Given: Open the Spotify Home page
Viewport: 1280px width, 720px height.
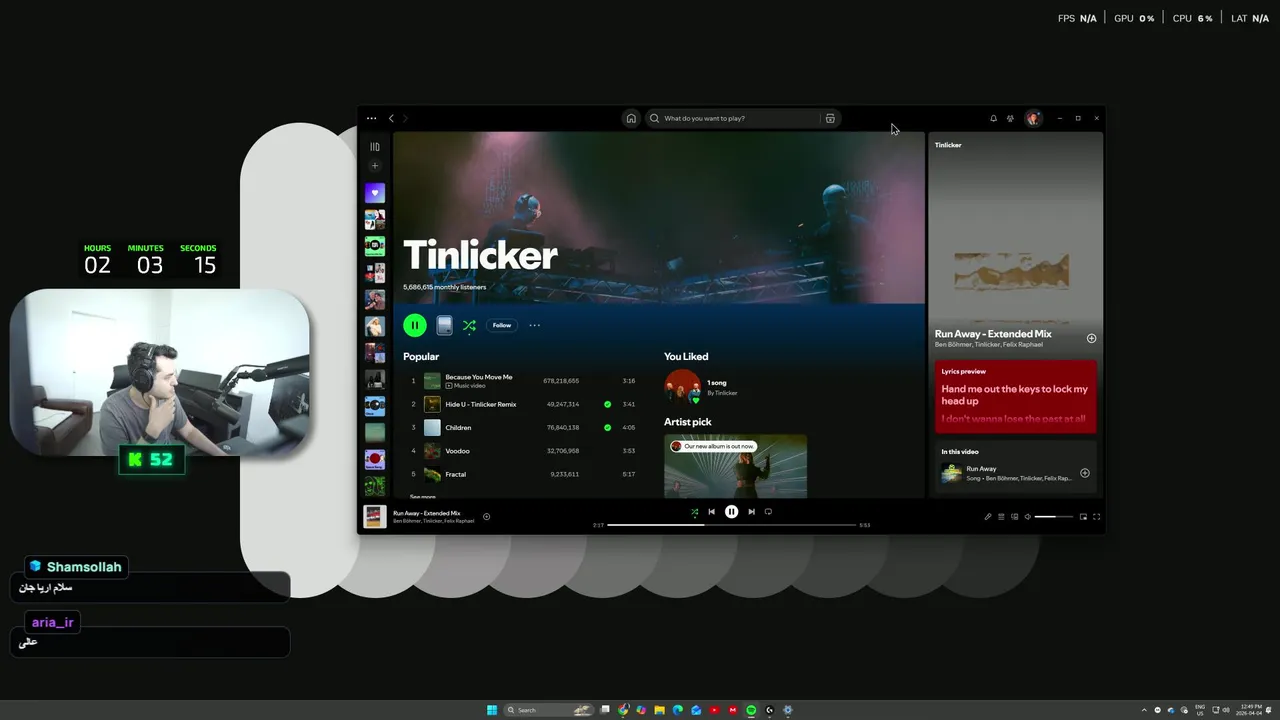Looking at the screenshot, I should [x=631, y=118].
